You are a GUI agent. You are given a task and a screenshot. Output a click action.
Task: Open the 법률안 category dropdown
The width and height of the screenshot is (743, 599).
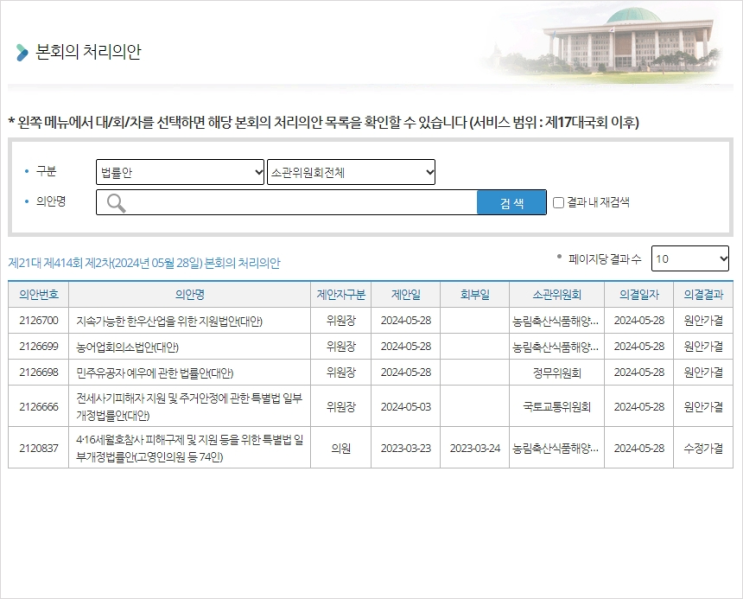(180, 172)
